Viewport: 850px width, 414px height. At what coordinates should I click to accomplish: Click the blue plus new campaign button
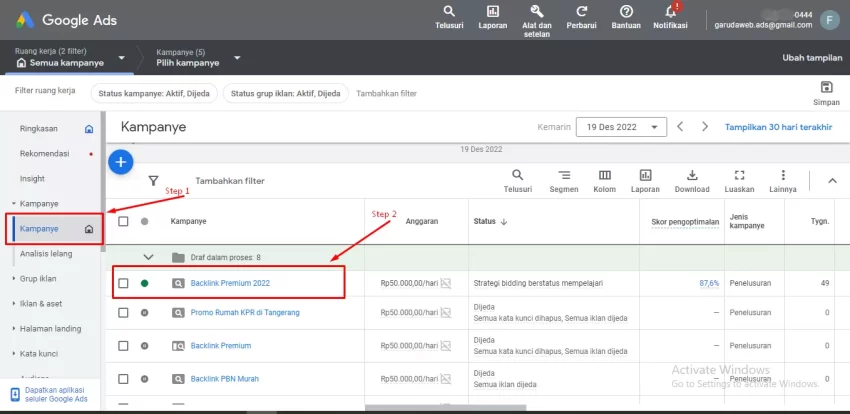120,162
